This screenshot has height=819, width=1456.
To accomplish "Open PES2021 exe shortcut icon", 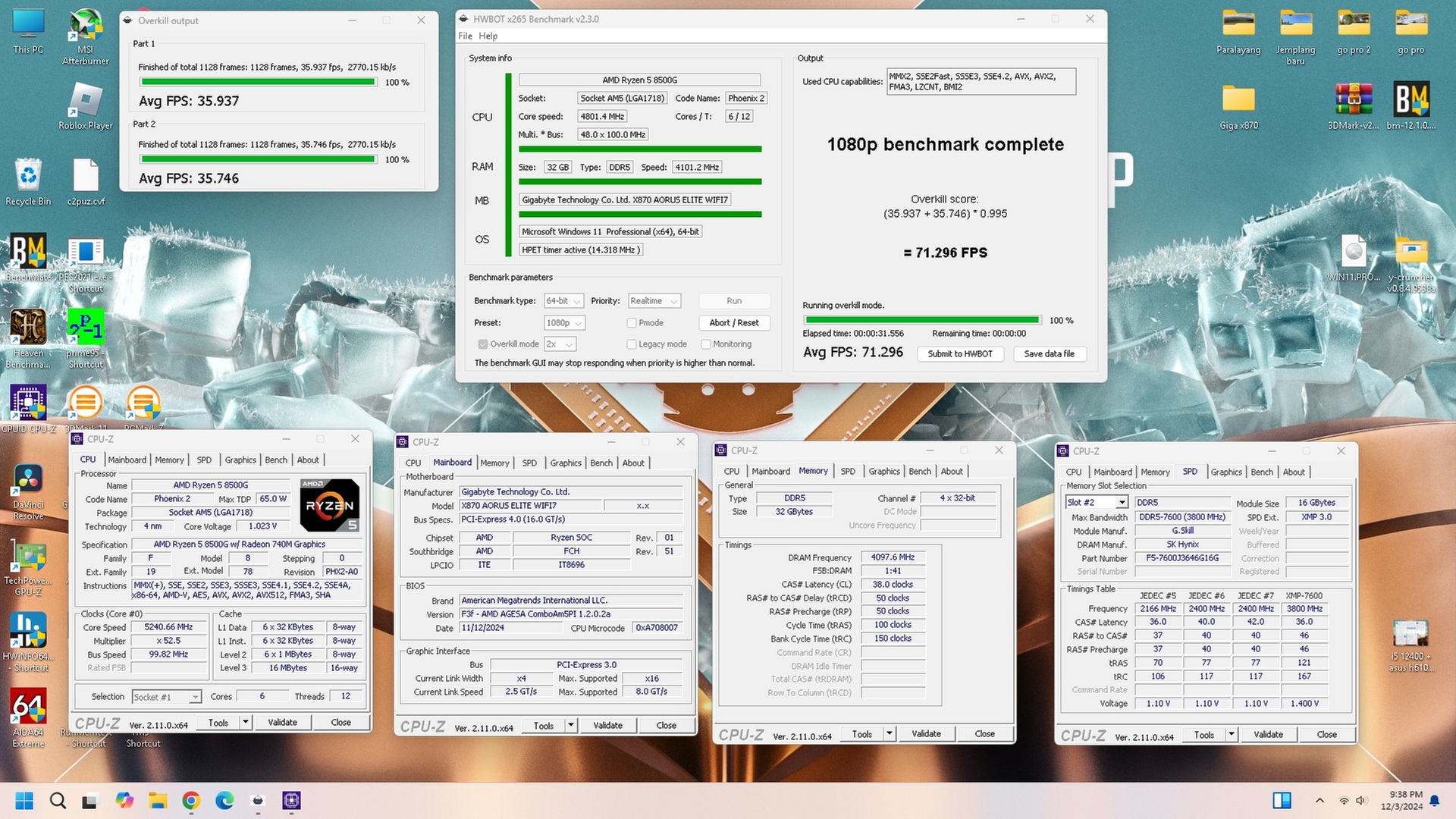I will click(x=86, y=265).
